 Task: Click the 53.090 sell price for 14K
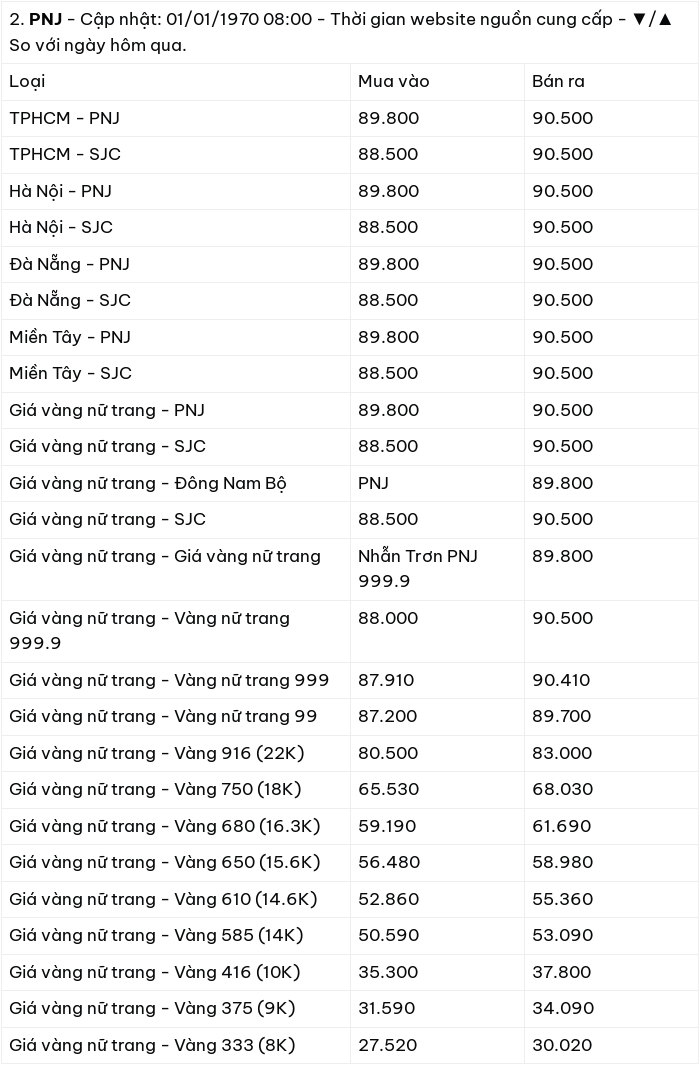click(x=563, y=935)
